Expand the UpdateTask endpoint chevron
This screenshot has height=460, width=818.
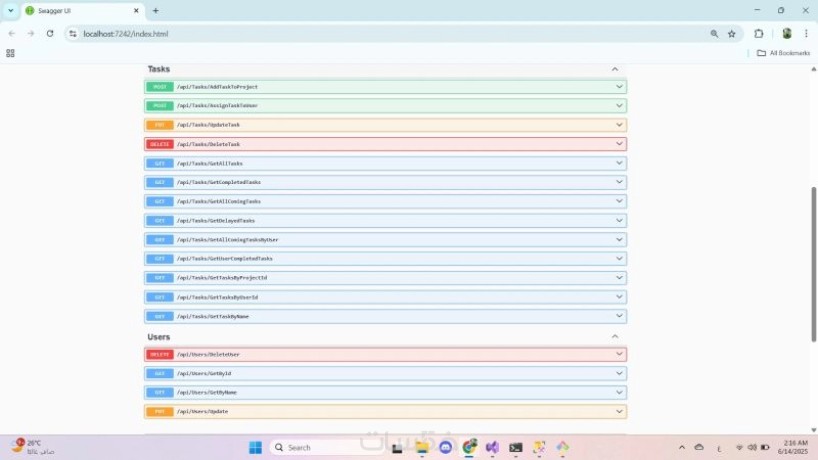(619, 125)
